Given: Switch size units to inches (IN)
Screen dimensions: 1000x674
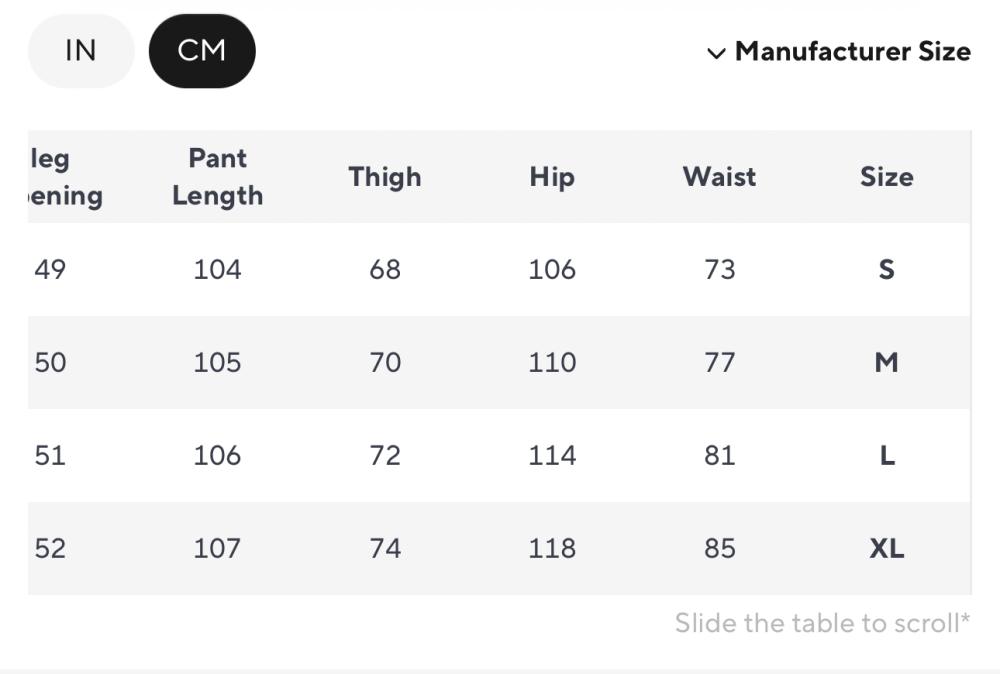Looking at the screenshot, I should click(x=80, y=51).
